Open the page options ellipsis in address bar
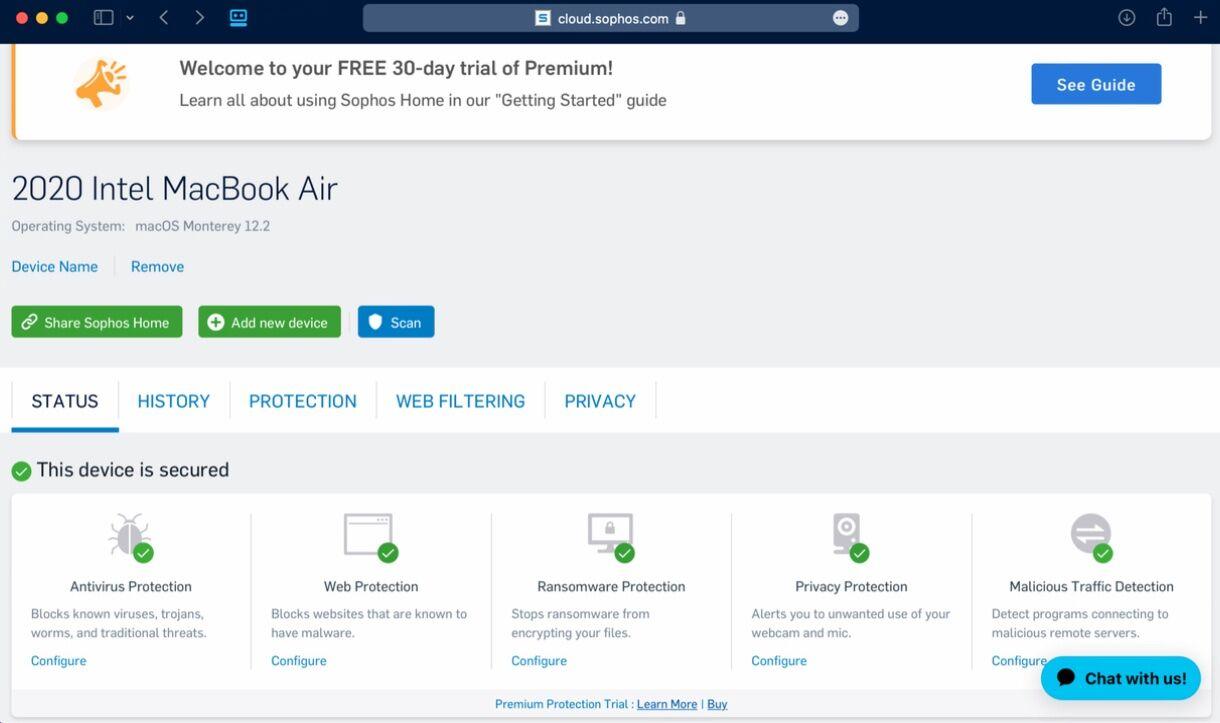Viewport: 1220px width, 723px height. pos(840,18)
